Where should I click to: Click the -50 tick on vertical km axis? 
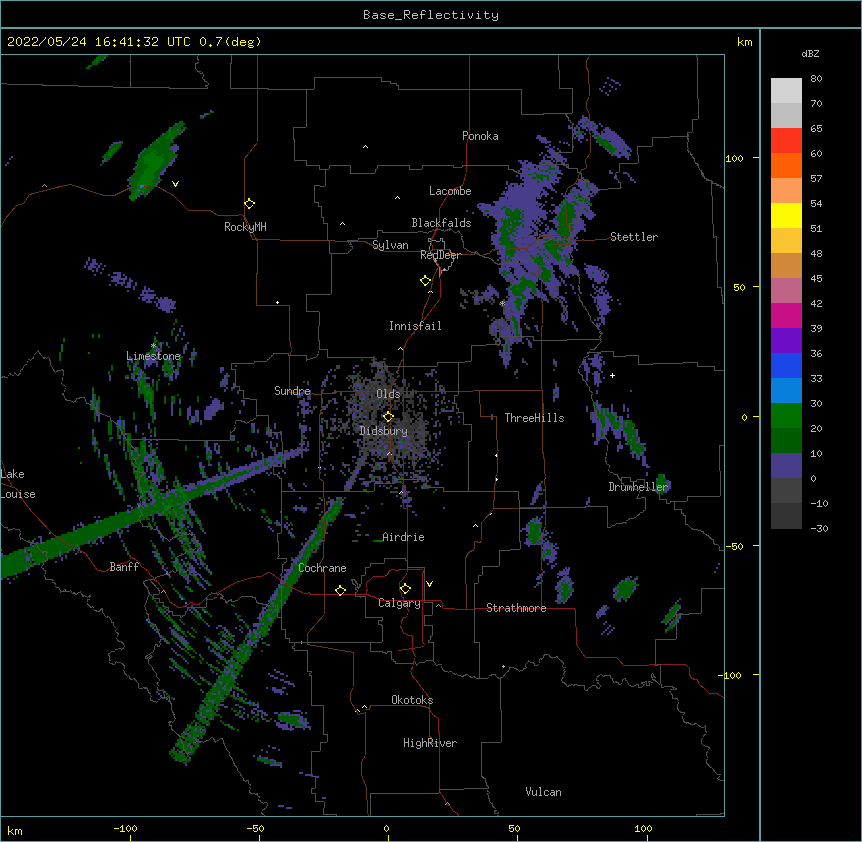coord(734,546)
